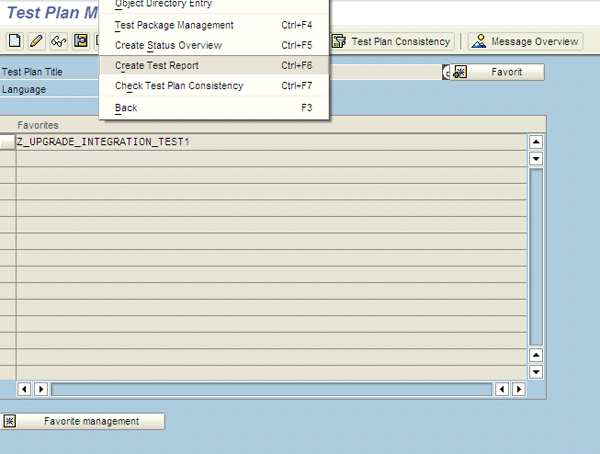Viewport: 600px width, 454px height.
Task: Click the Create new document icon
Action: pyautogui.click(x=15, y=41)
